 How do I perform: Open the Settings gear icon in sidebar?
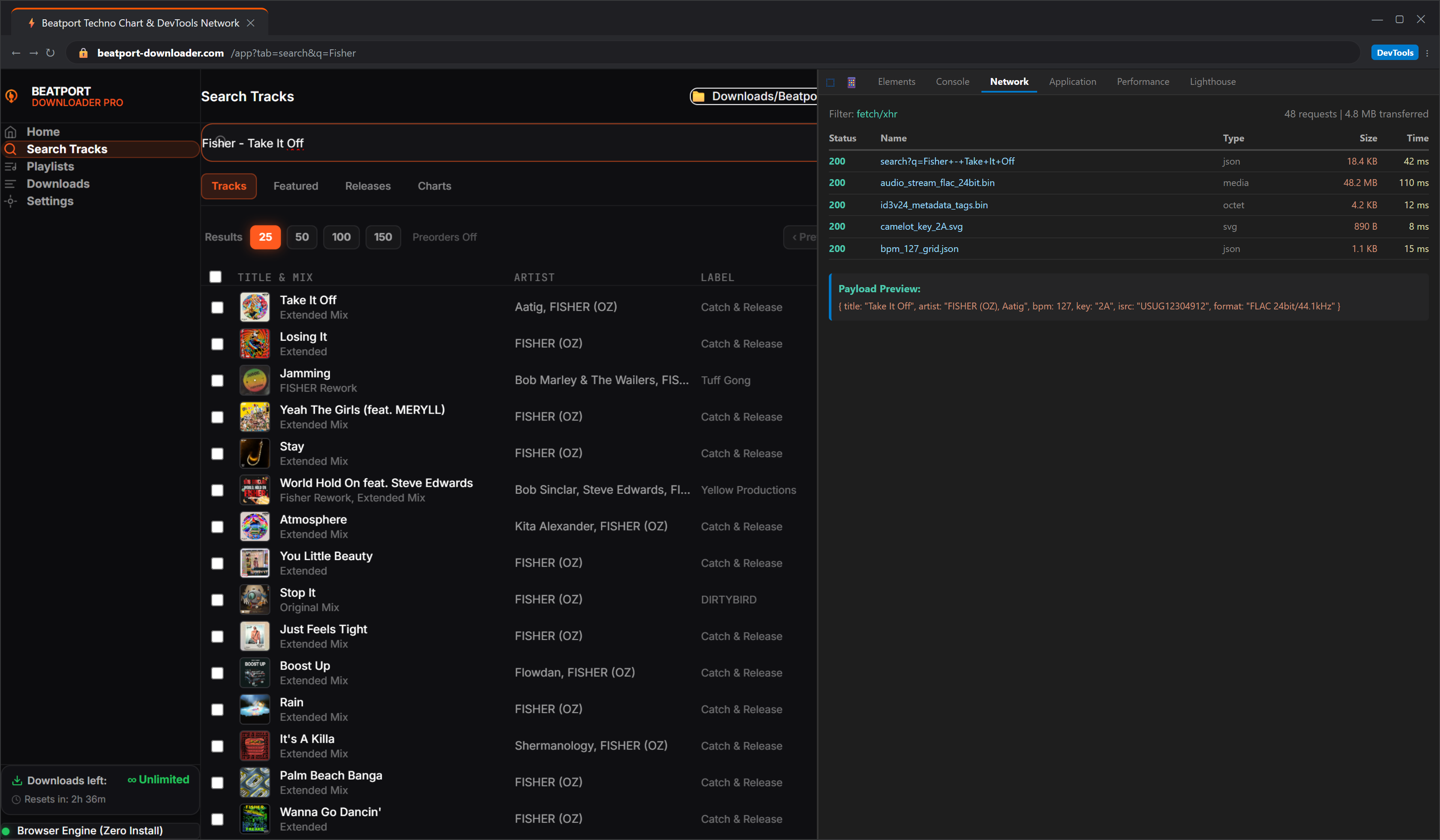pyautogui.click(x=10, y=201)
